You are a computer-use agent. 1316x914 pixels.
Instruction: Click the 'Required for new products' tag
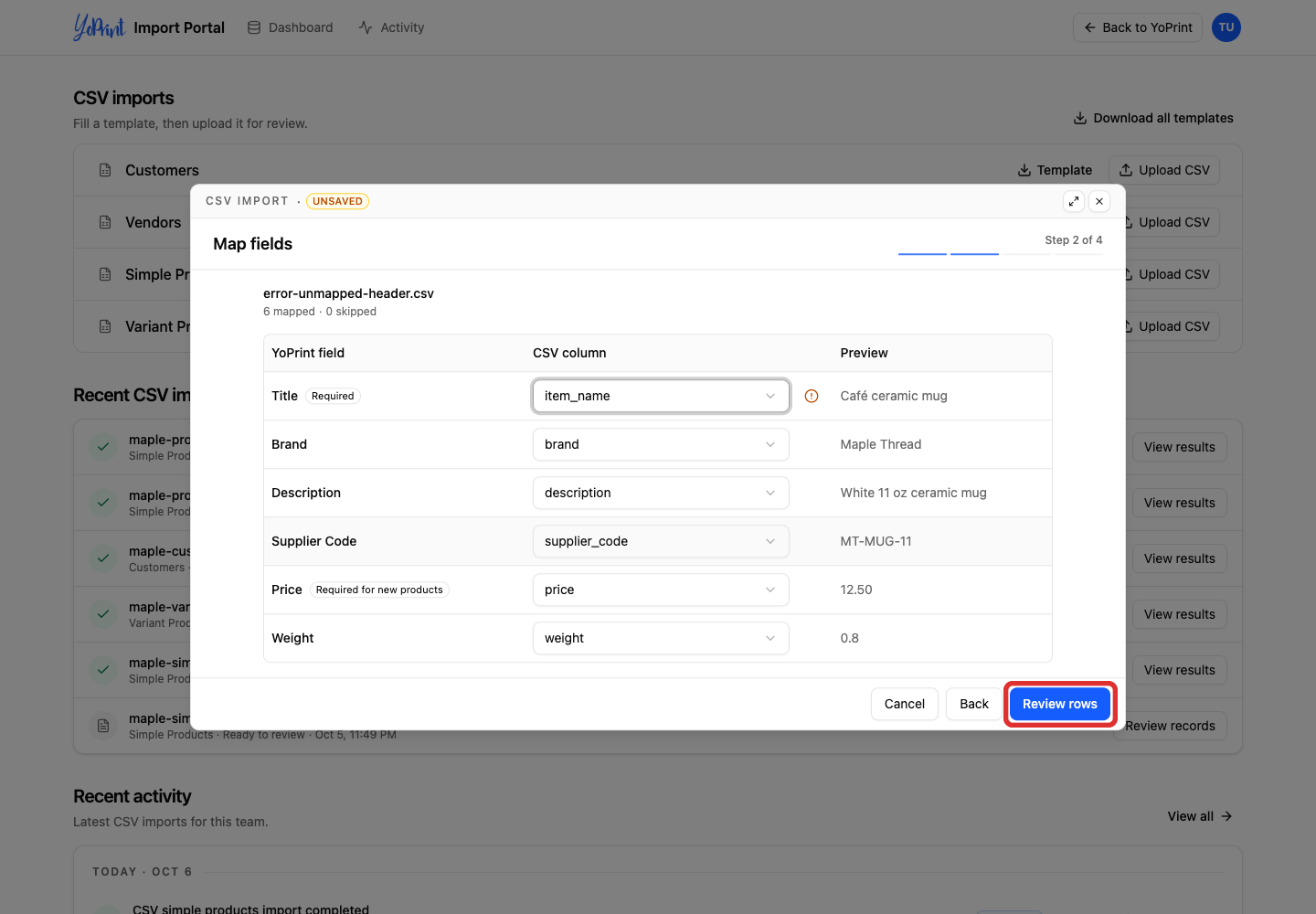click(x=379, y=590)
